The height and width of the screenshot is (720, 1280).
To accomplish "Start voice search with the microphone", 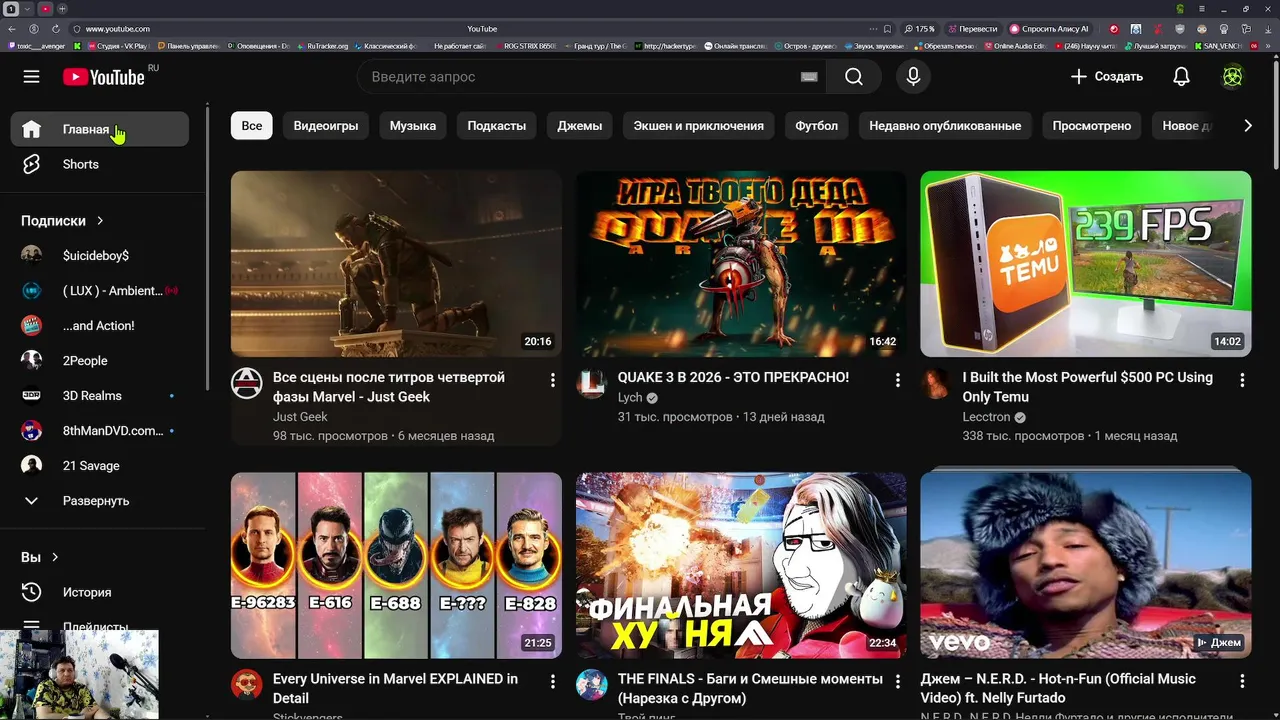I will click(913, 77).
